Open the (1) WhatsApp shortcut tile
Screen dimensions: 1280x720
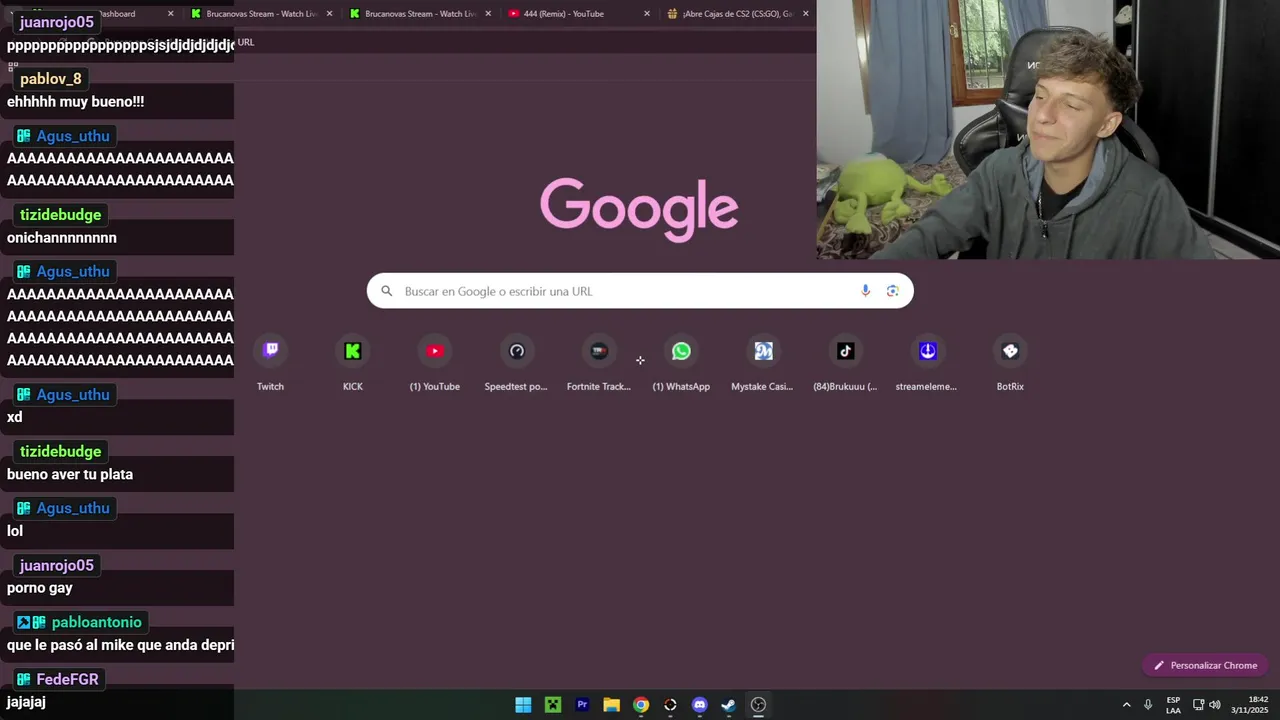681,364
